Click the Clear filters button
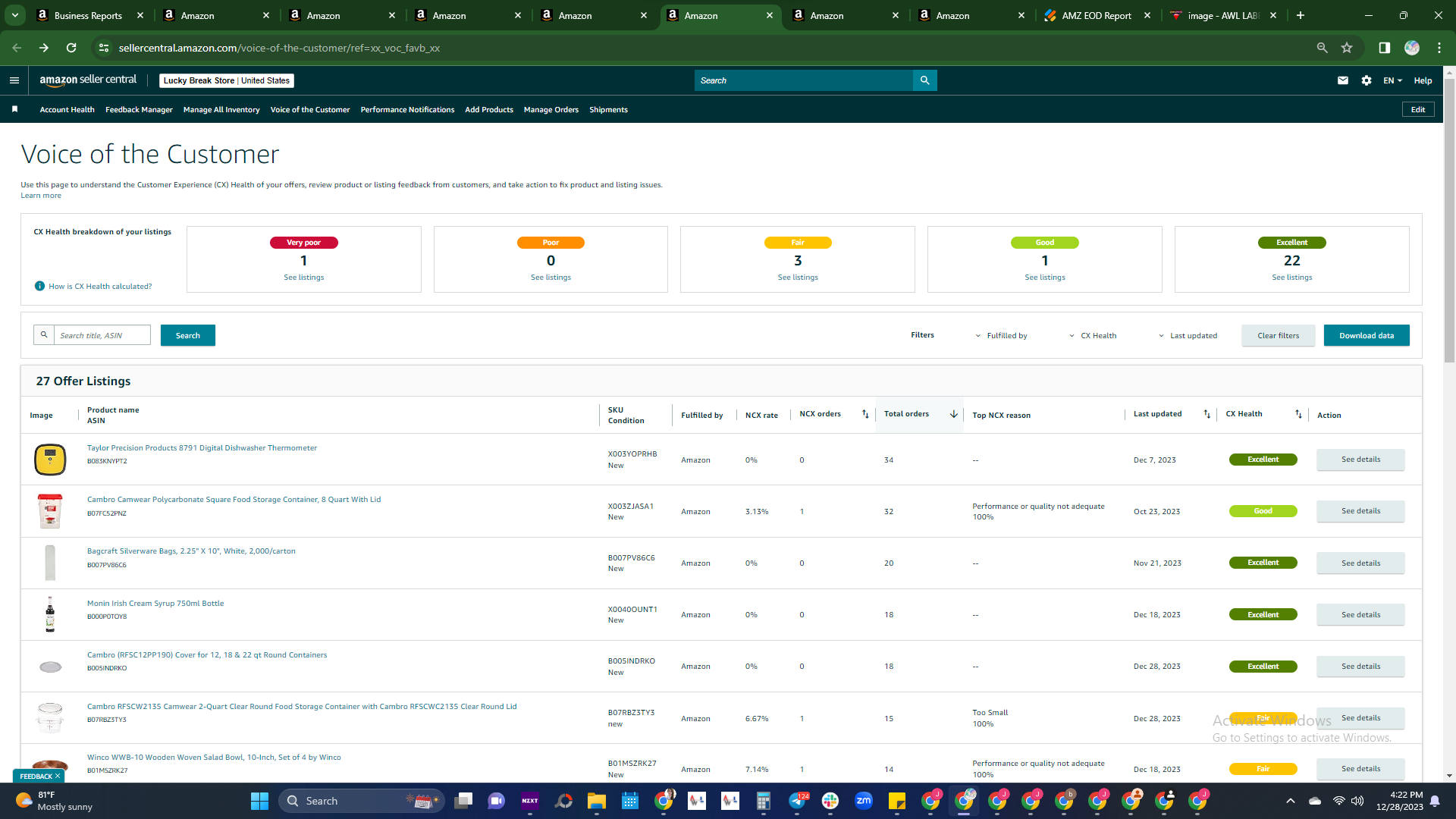 point(1279,335)
